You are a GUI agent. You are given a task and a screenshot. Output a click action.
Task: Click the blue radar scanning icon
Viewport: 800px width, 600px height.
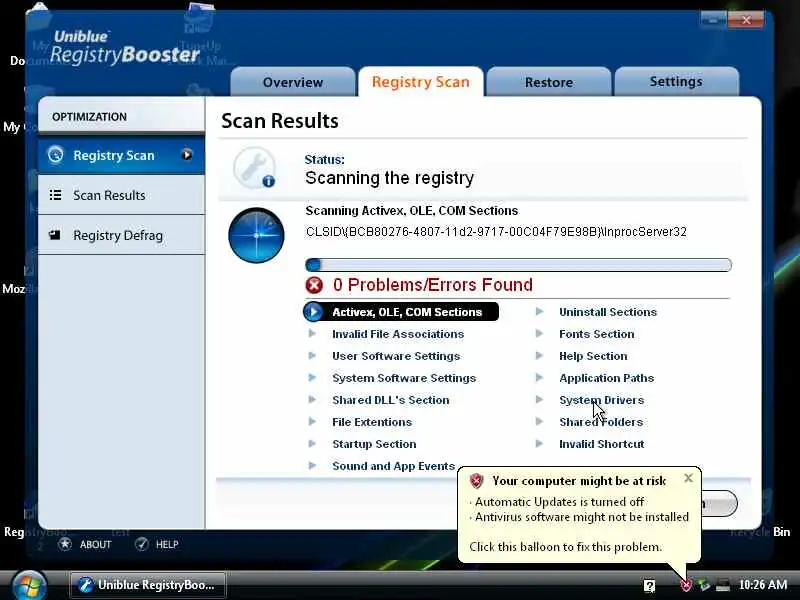click(x=256, y=235)
